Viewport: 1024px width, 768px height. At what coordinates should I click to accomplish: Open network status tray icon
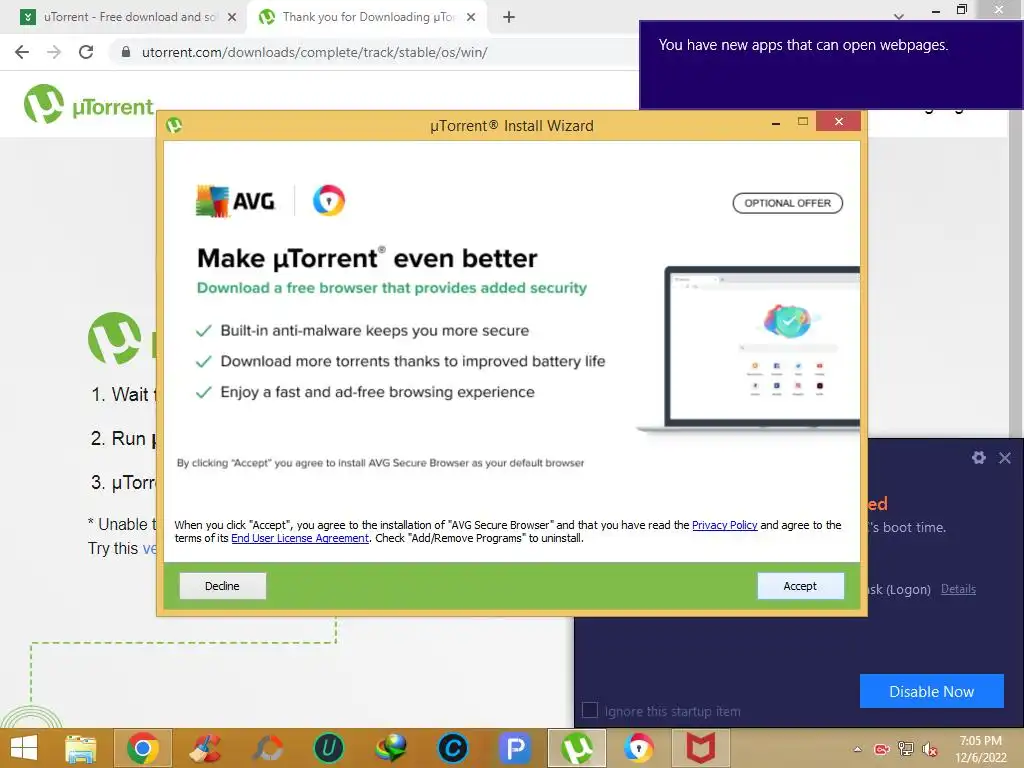click(x=906, y=749)
